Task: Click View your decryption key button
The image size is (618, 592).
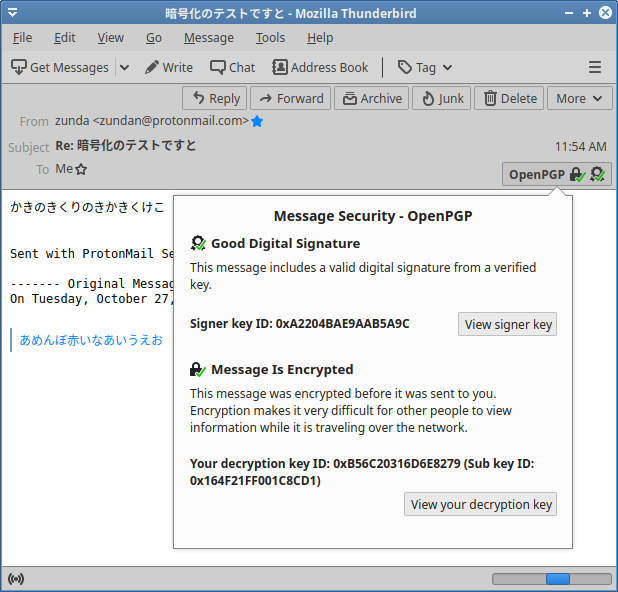Action: click(480, 504)
